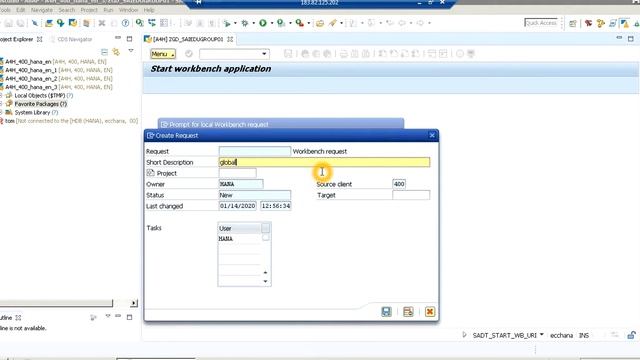Open the Navigate menu

(42, 10)
